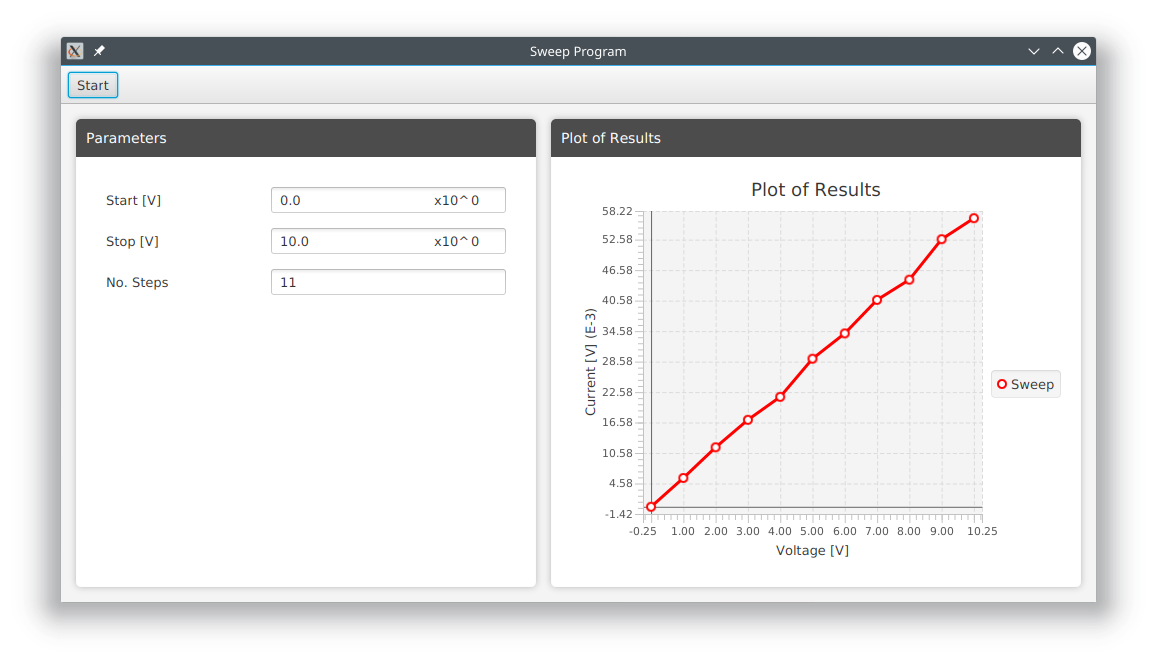The width and height of the screenshot is (1157, 663).
Task: Click the X application icon in title bar
Action: (x=75, y=51)
